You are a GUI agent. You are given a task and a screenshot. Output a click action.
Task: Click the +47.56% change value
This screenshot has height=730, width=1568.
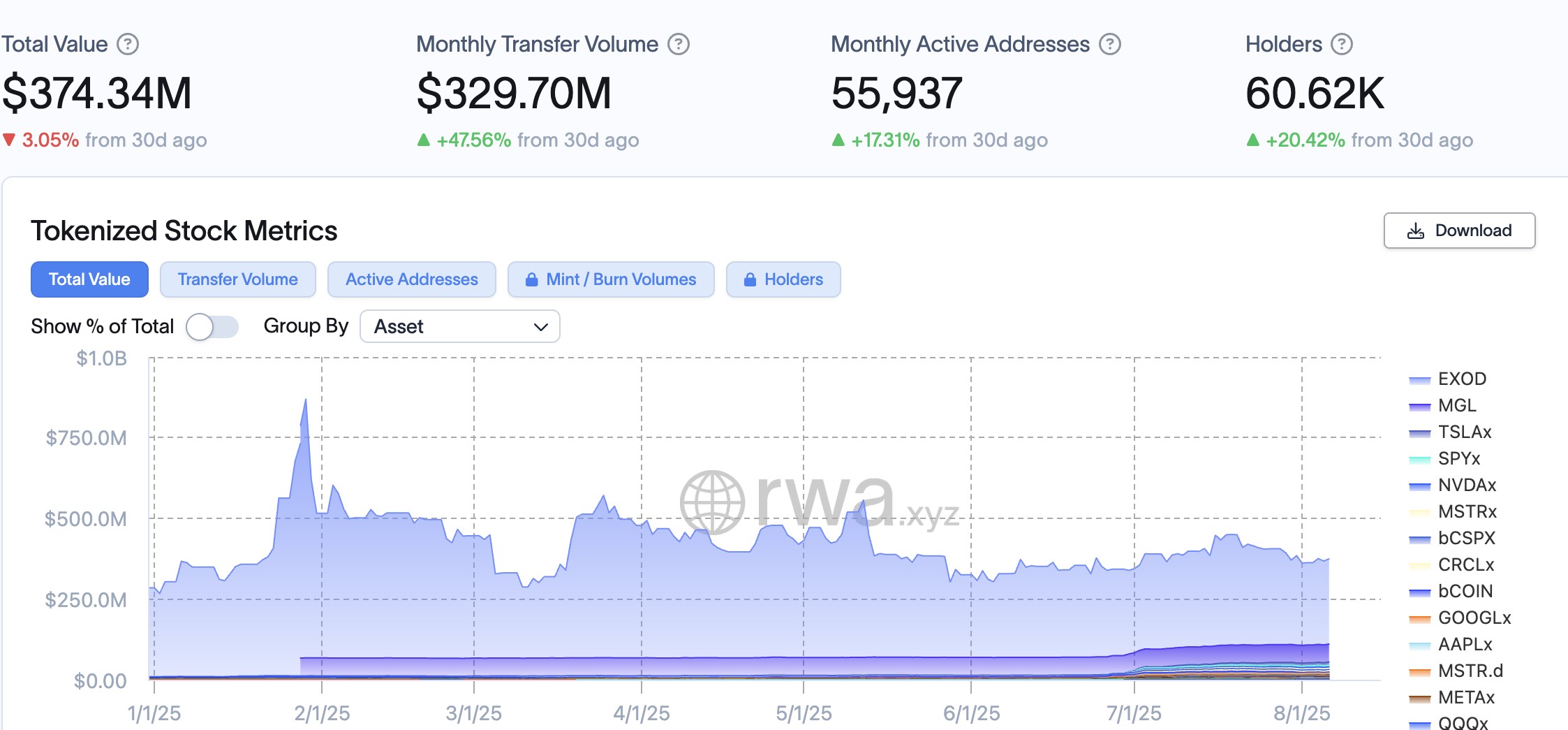474,140
